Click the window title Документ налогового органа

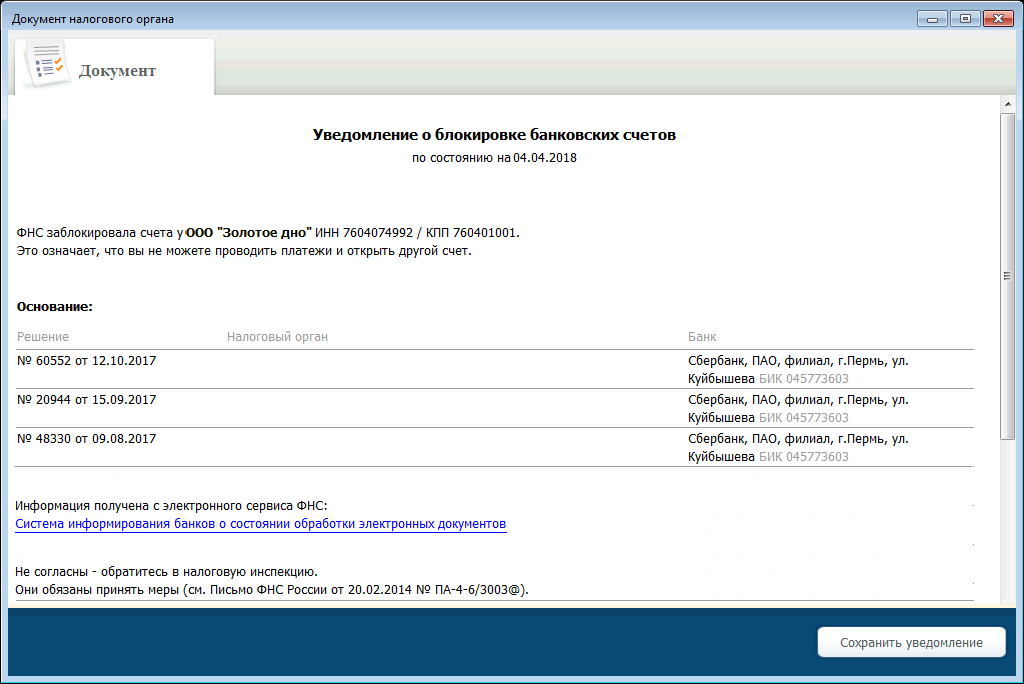(93, 19)
